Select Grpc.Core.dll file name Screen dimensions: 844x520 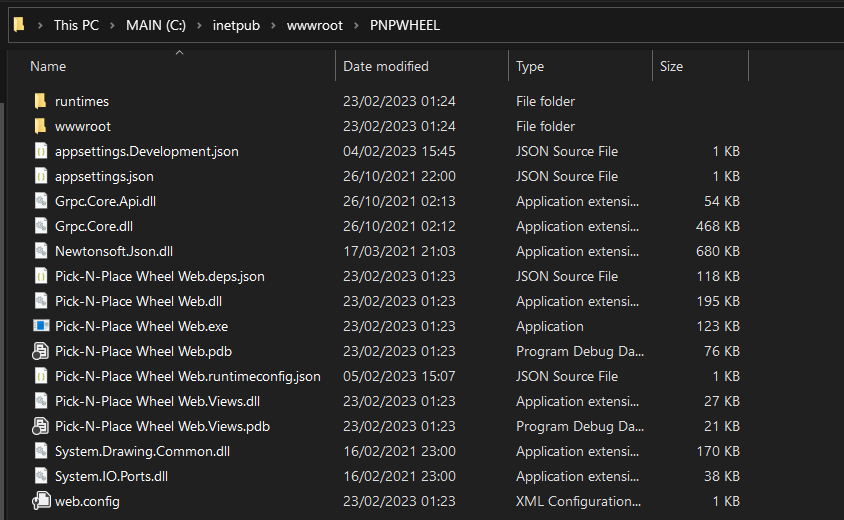pos(94,227)
